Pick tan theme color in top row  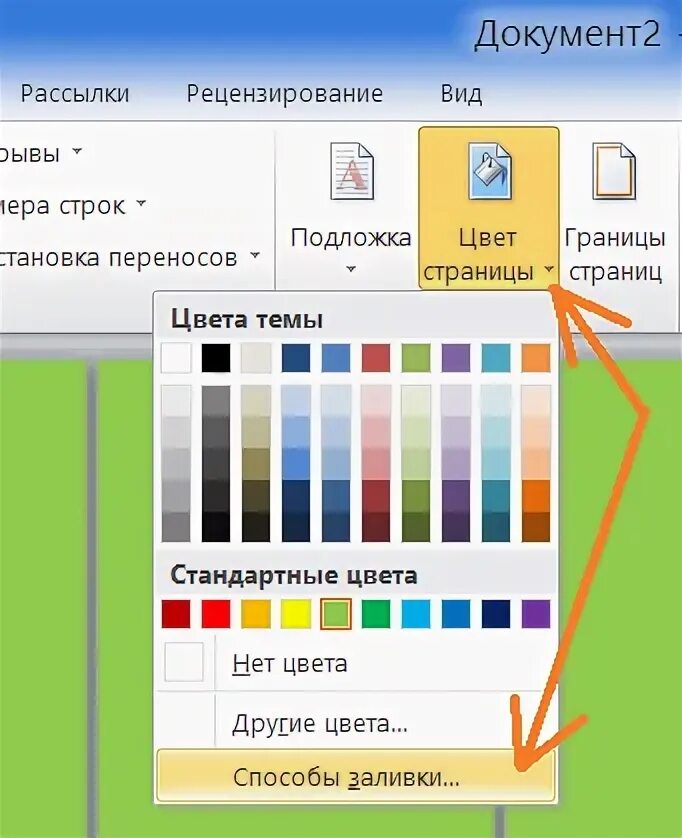(256, 358)
